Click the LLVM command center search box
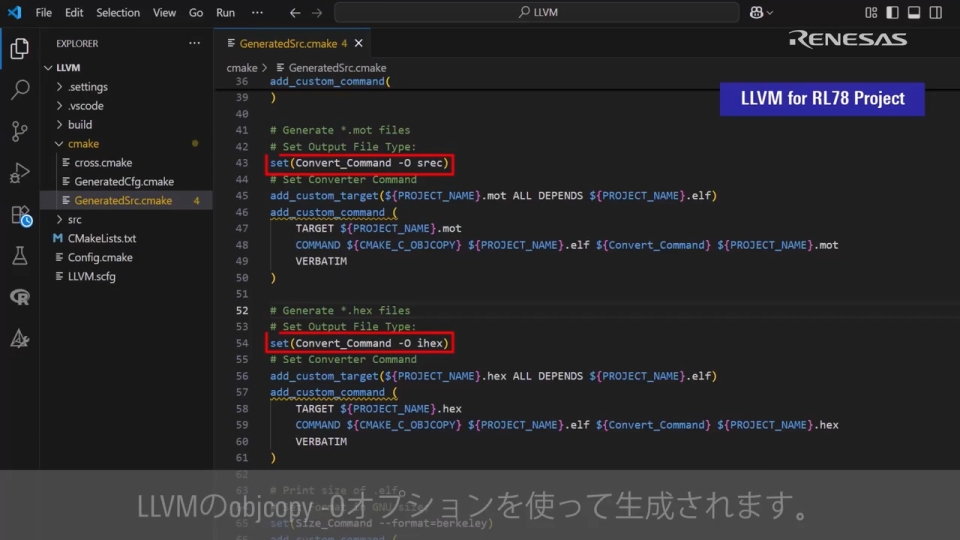The height and width of the screenshot is (540, 960). (x=537, y=13)
